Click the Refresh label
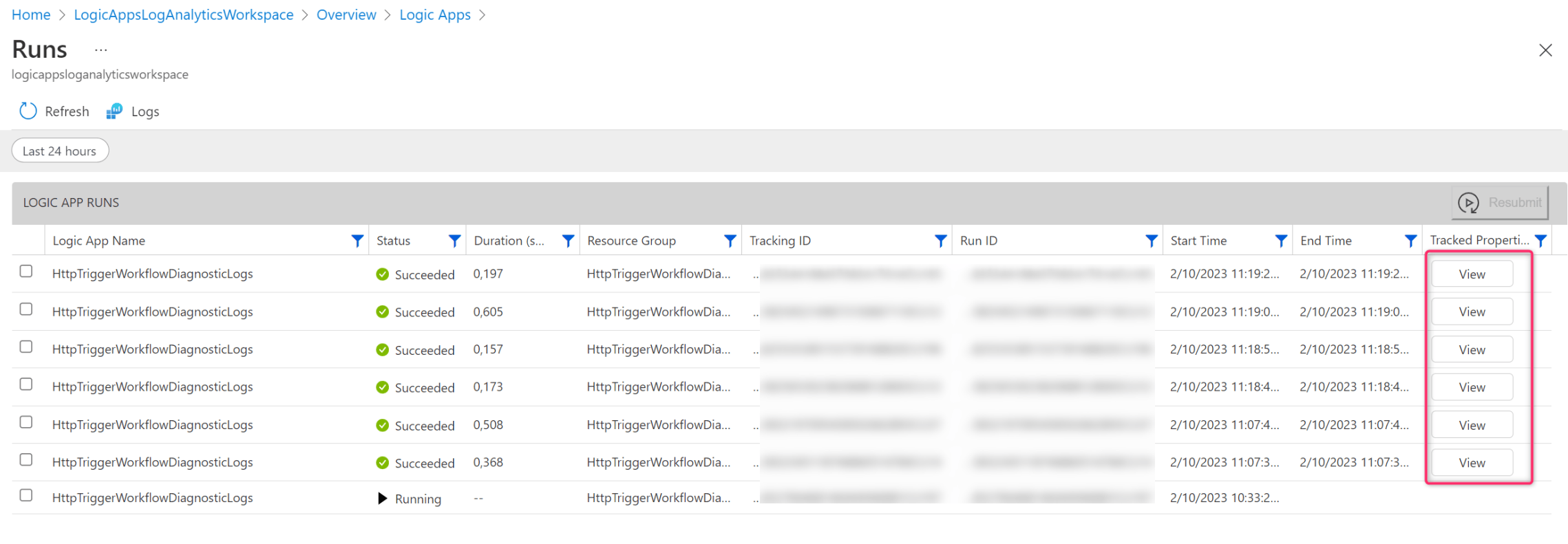The image size is (1568, 544). pyautogui.click(x=67, y=111)
